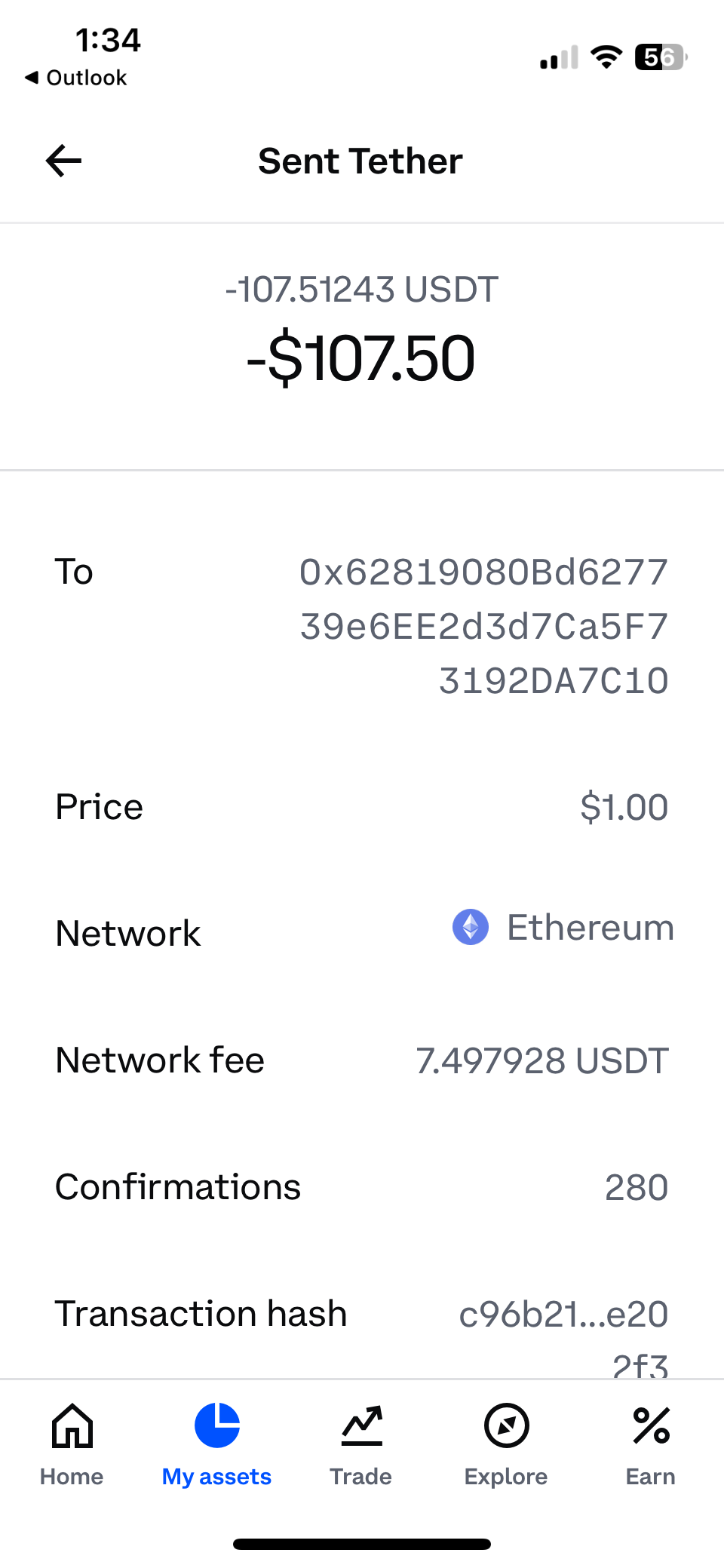
Task: Tap the Explore compass icon
Action: (x=506, y=1425)
